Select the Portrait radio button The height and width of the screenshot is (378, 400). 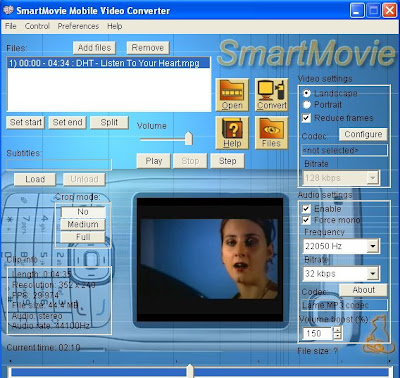[x=307, y=105]
